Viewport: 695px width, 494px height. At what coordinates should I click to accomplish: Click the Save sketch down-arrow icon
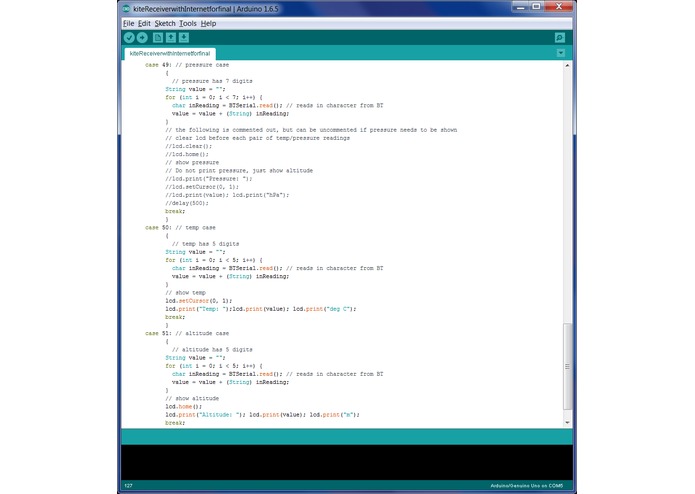coord(184,38)
